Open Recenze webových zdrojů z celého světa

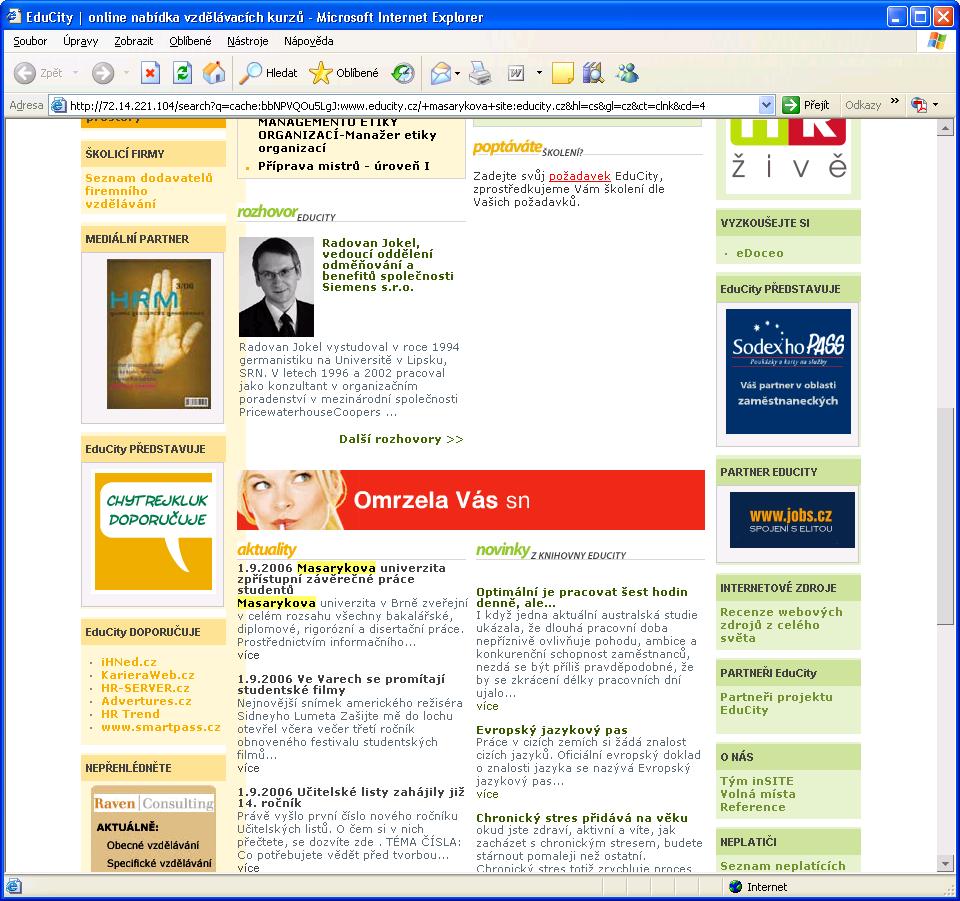(x=781, y=625)
